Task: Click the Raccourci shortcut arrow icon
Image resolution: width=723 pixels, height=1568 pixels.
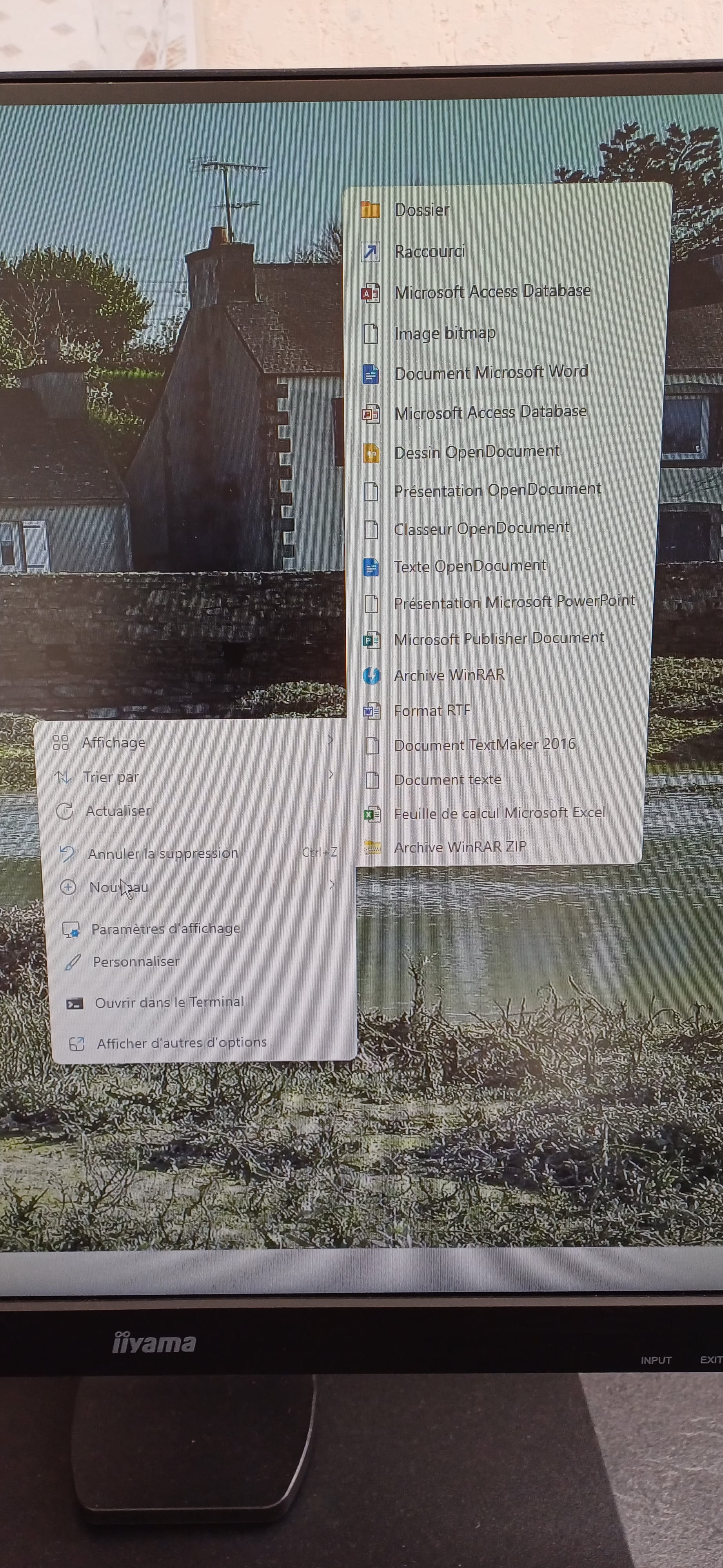Action: [x=370, y=251]
